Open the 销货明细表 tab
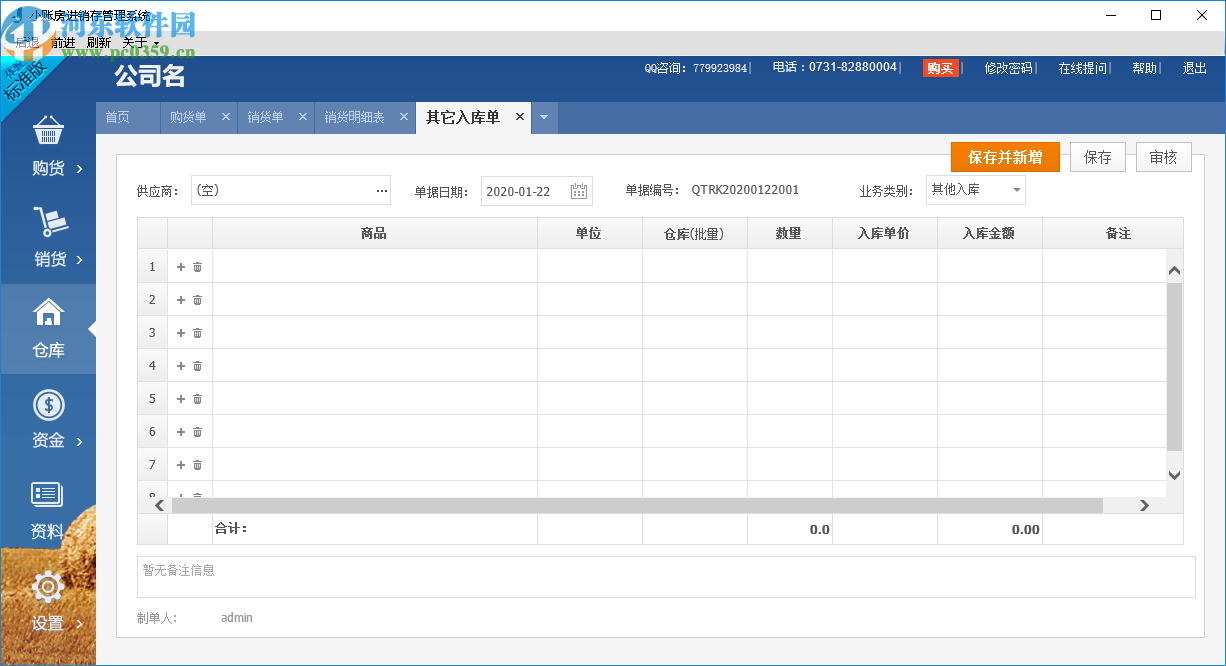The image size is (1226, 666). pos(356,117)
